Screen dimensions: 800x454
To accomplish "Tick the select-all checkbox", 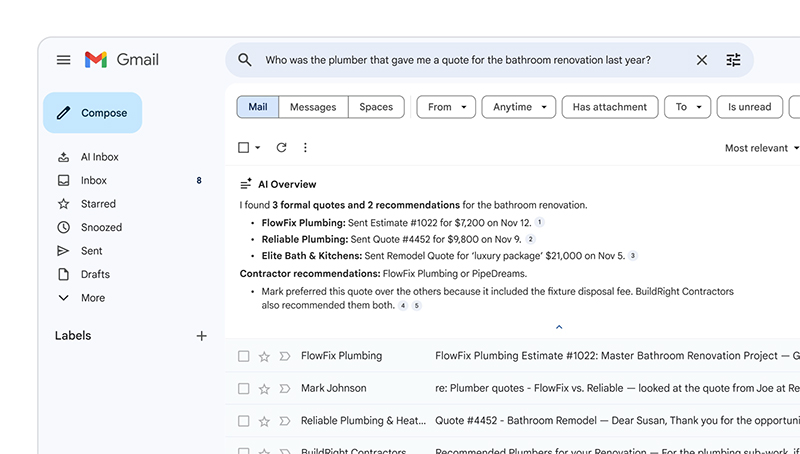I will click(243, 148).
